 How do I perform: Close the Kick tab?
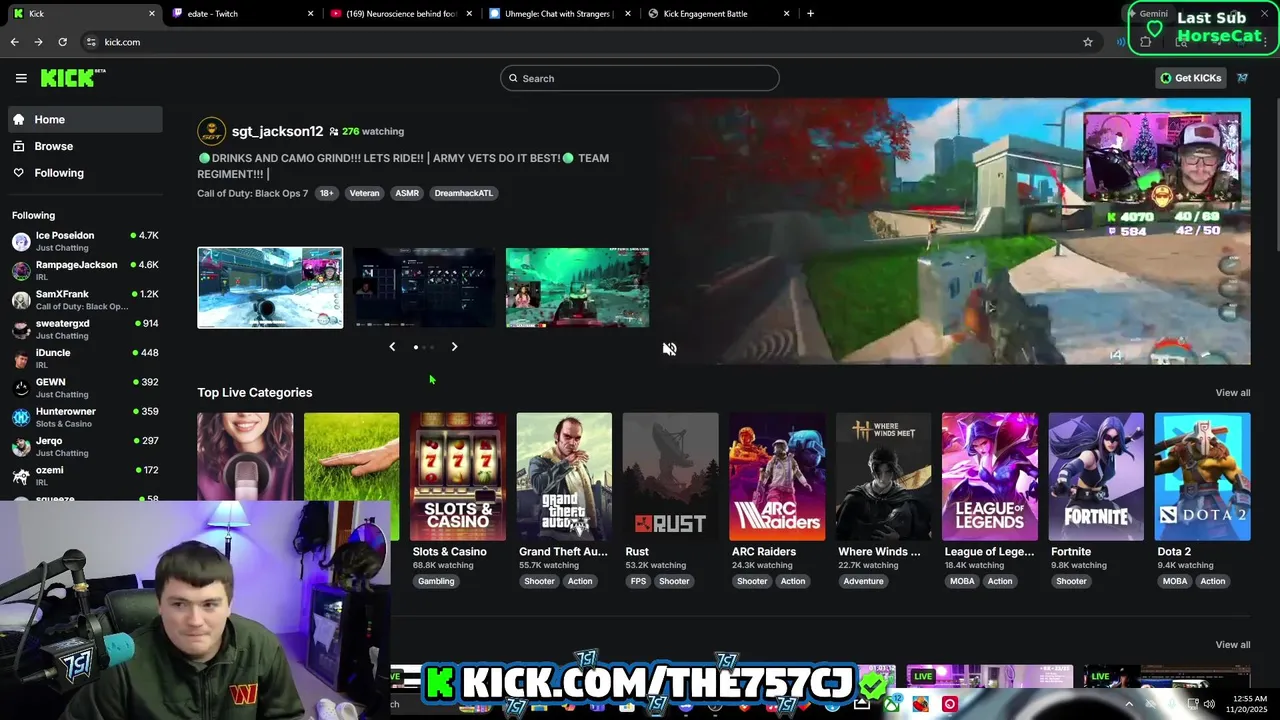152,14
